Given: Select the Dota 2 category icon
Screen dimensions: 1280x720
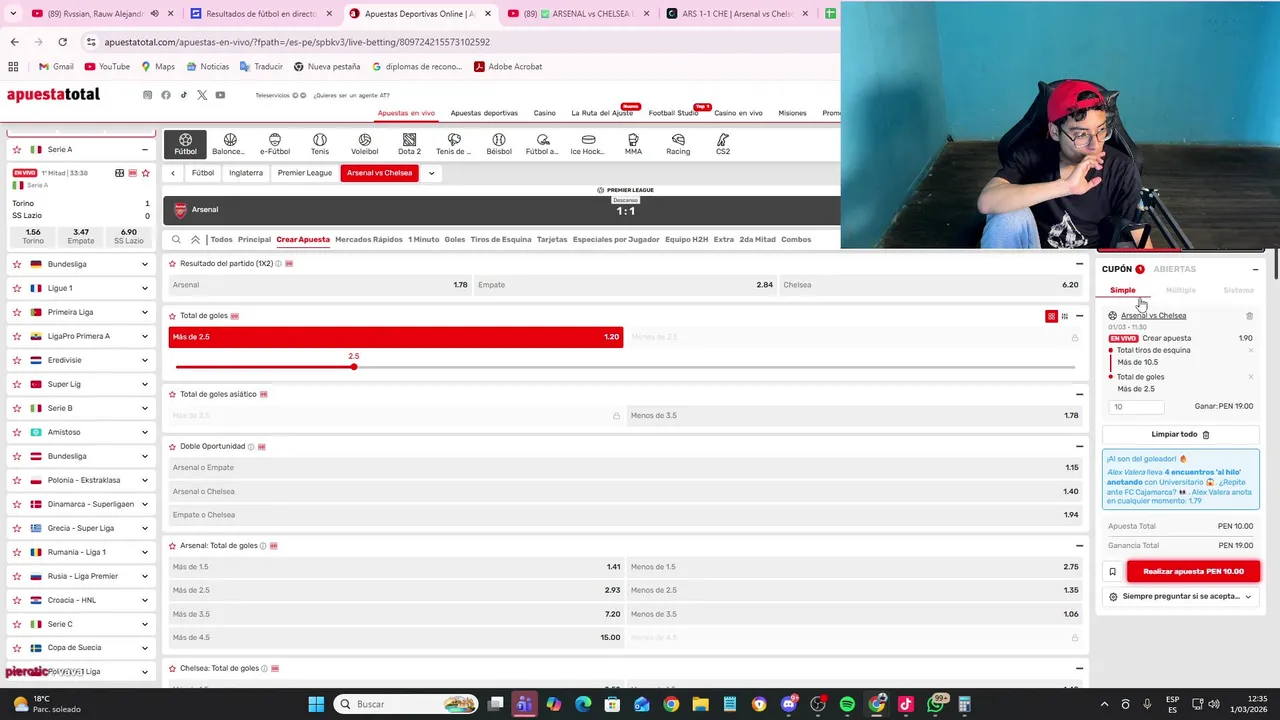Looking at the screenshot, I should click(409, 144).
